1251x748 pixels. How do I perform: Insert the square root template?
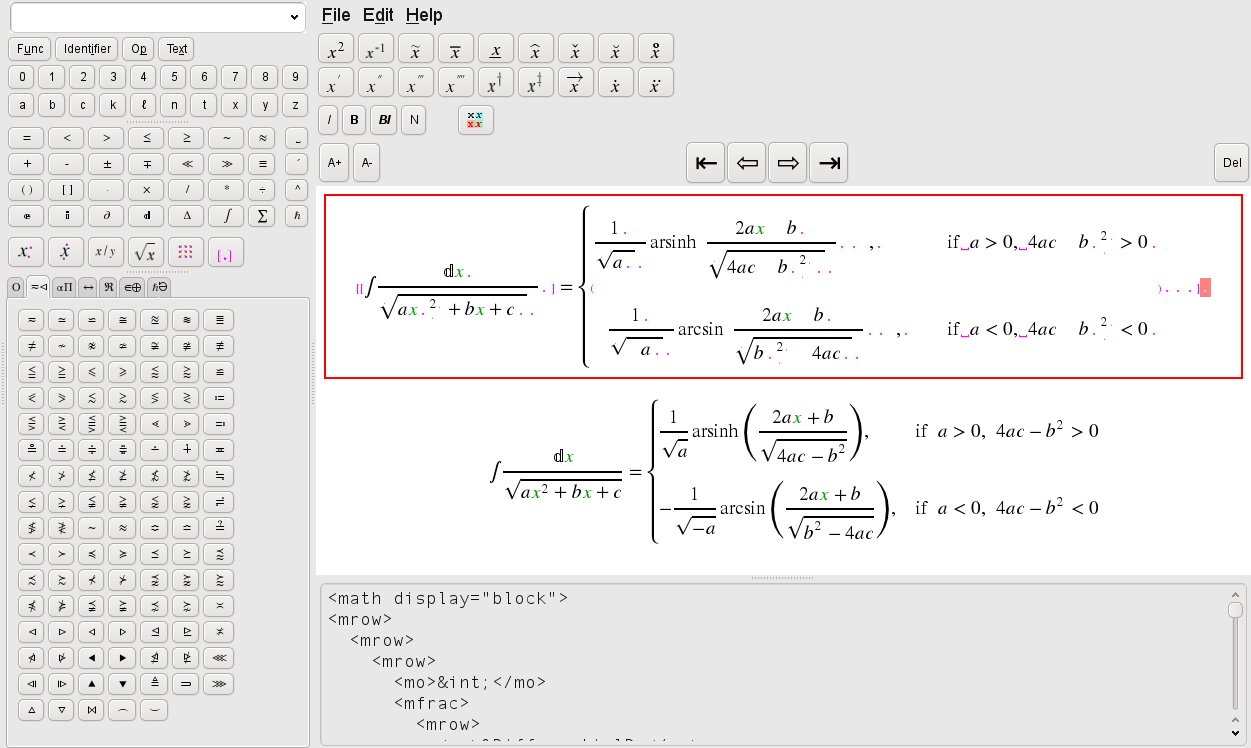pos(145,252)
